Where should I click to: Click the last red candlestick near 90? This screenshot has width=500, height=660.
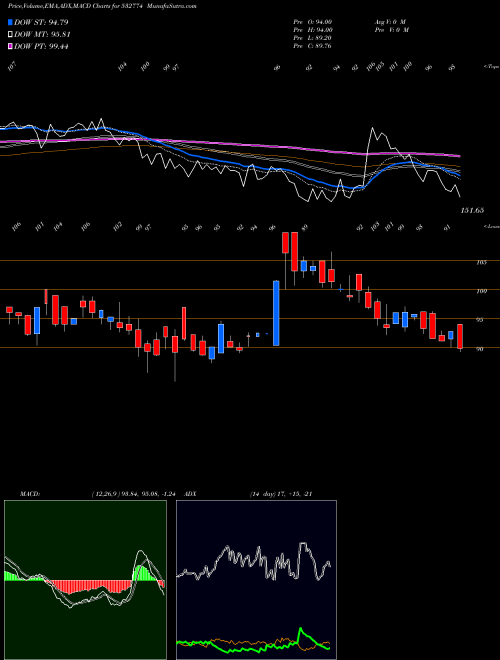click(x=460, y=337)
